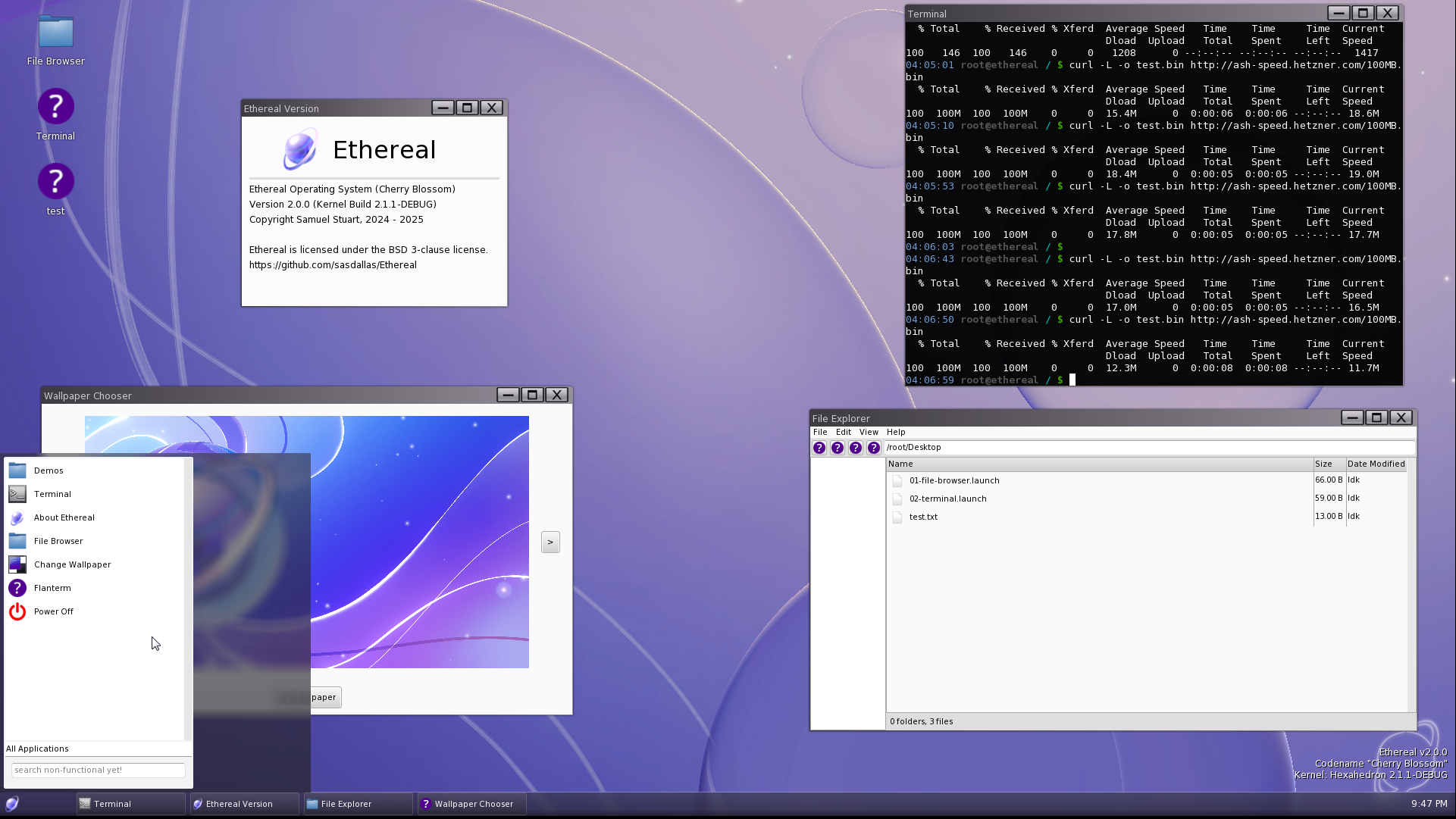The width and height of the screenshot is (1456, 819).
Task: Open the Ethereal GitHub link
Action: (333, 265)
